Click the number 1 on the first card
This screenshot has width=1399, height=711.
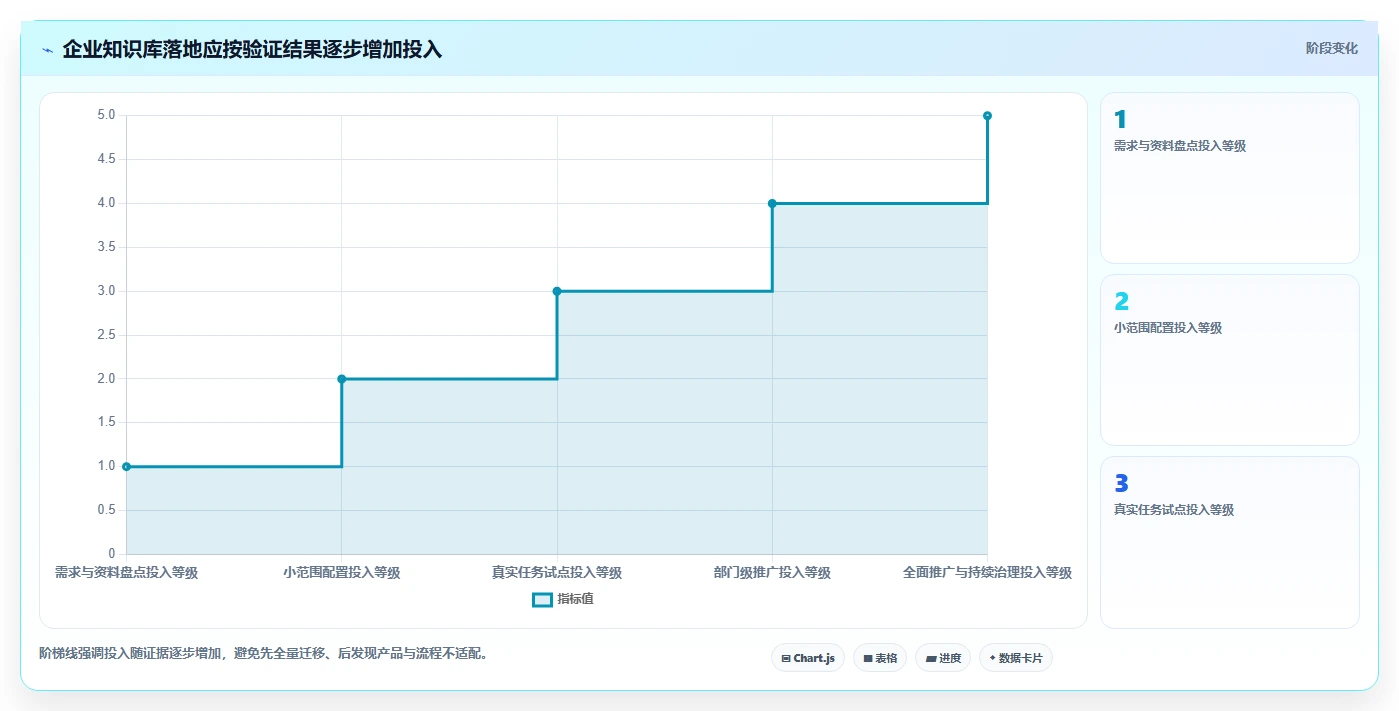click(1121, 120)
